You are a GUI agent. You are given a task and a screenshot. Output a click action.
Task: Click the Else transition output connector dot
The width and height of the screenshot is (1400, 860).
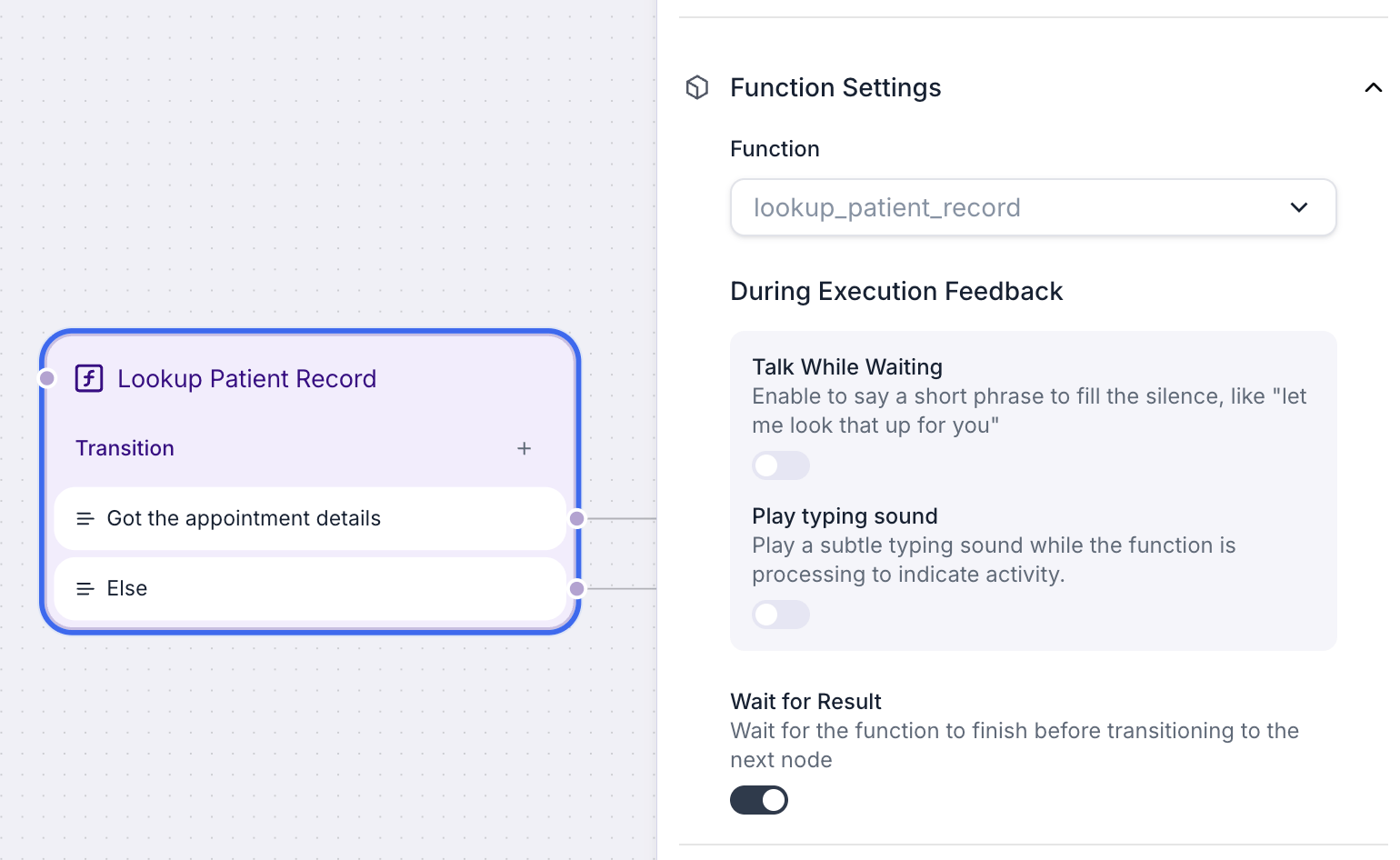[577, 588]
